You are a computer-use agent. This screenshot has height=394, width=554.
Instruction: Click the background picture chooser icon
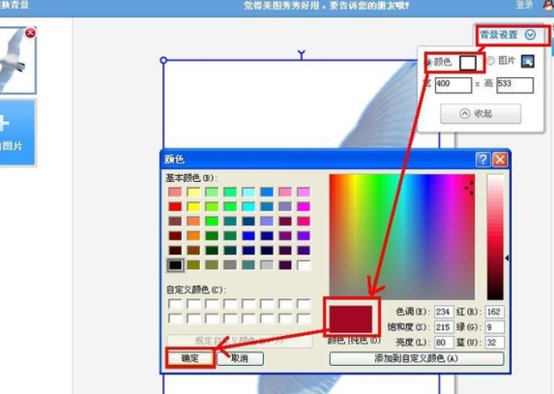[x=528, y=61]
